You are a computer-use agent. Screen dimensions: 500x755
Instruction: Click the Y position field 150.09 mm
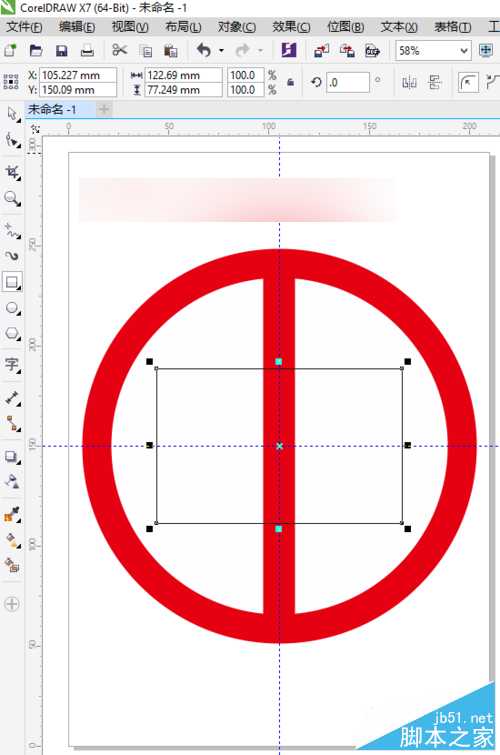(x=78, y=90)
